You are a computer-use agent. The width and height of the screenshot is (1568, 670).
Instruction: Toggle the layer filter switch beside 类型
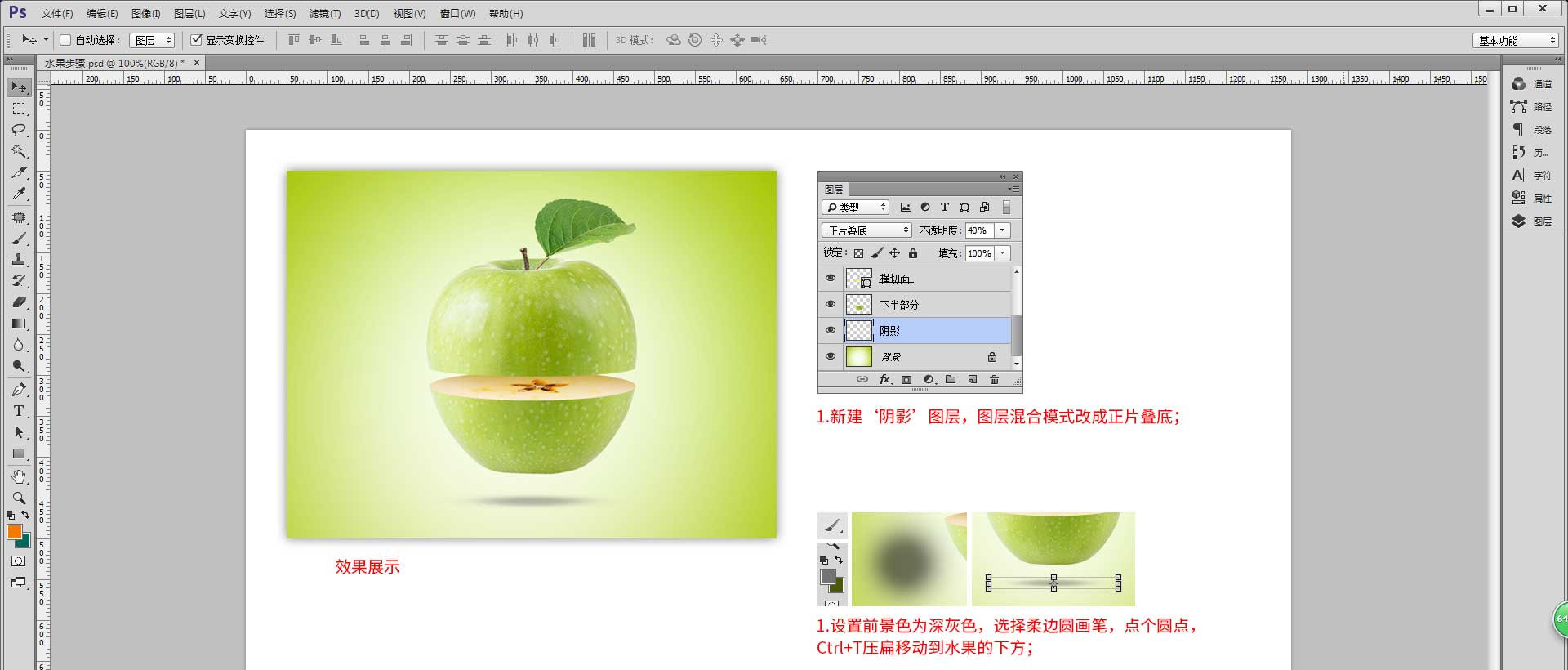(1006, 208)
